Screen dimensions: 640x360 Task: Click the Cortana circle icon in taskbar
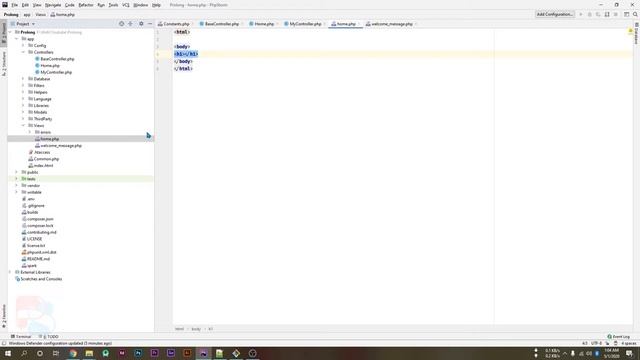[40, 353]
